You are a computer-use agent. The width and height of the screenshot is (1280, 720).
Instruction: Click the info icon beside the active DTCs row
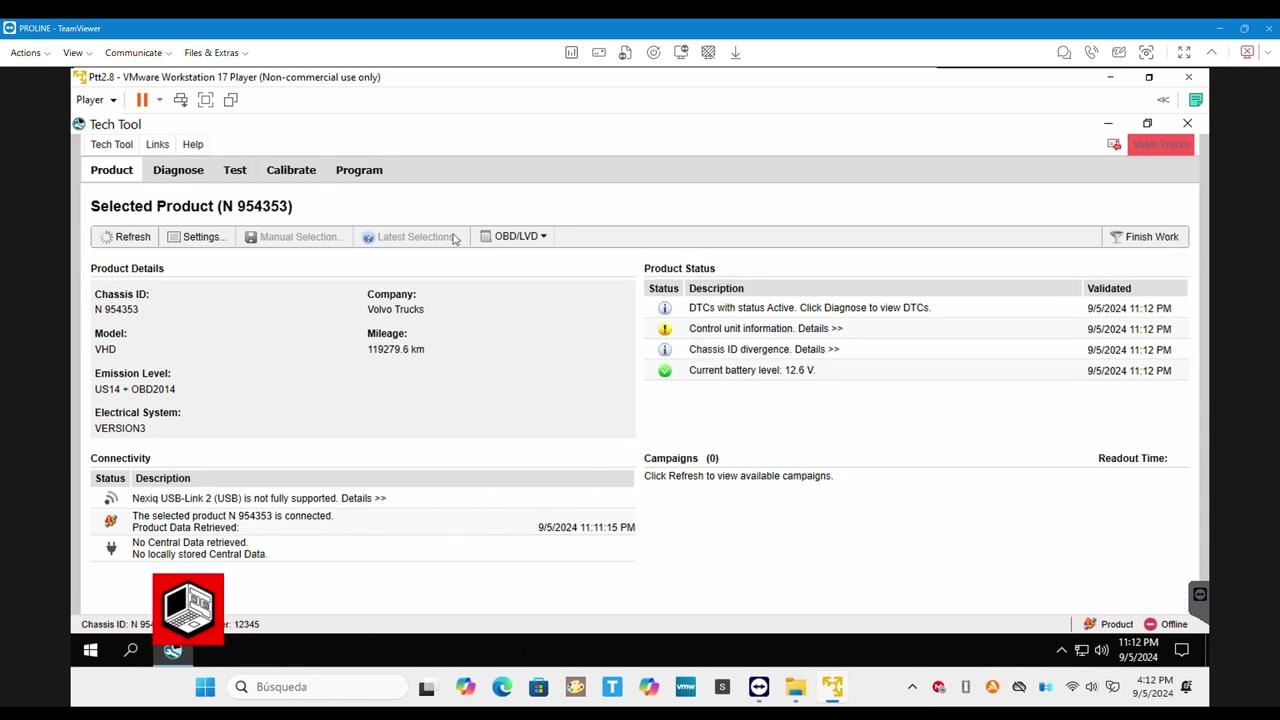(664, 308)
